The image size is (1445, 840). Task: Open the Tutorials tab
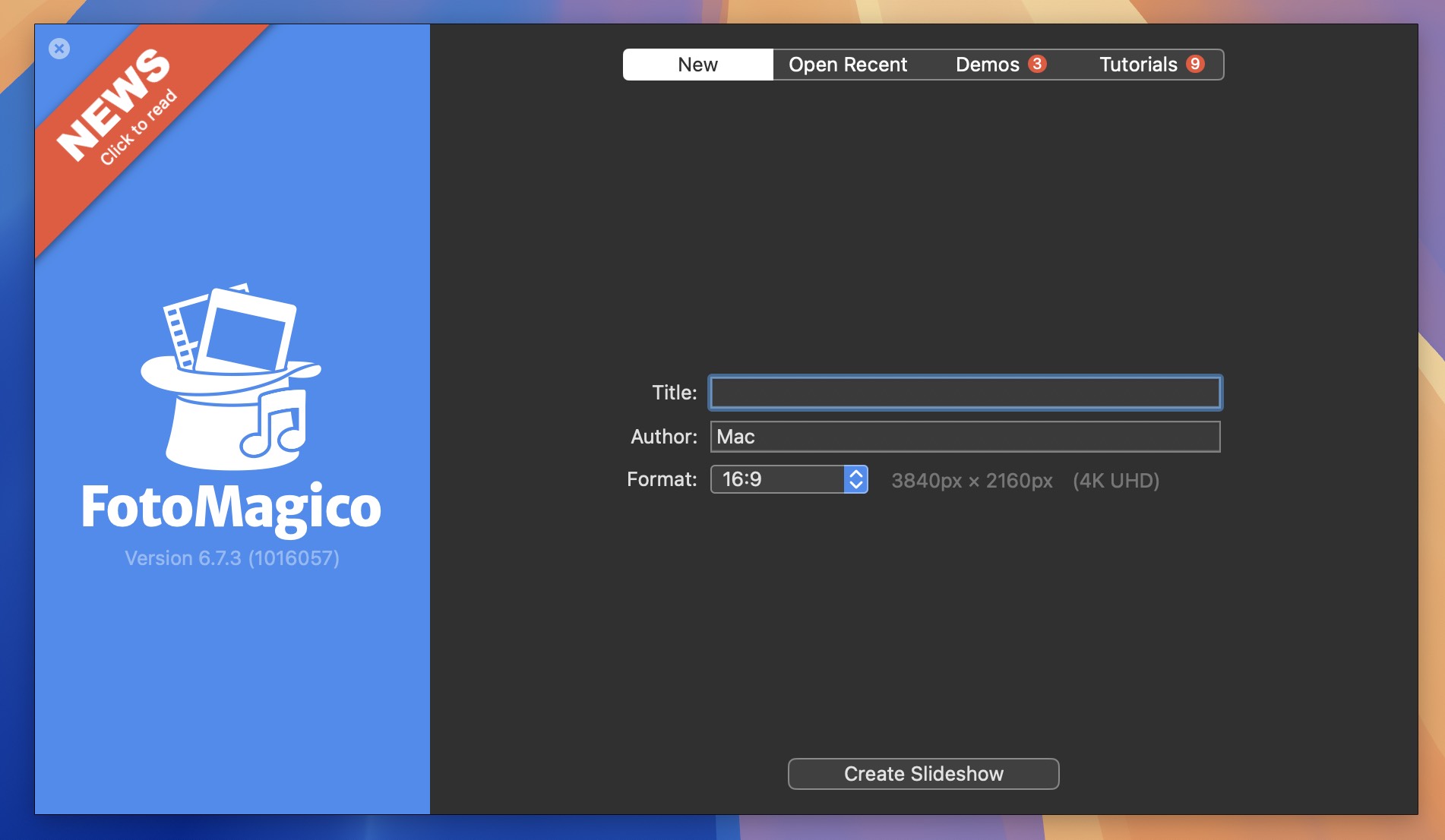click(1149, 65)
